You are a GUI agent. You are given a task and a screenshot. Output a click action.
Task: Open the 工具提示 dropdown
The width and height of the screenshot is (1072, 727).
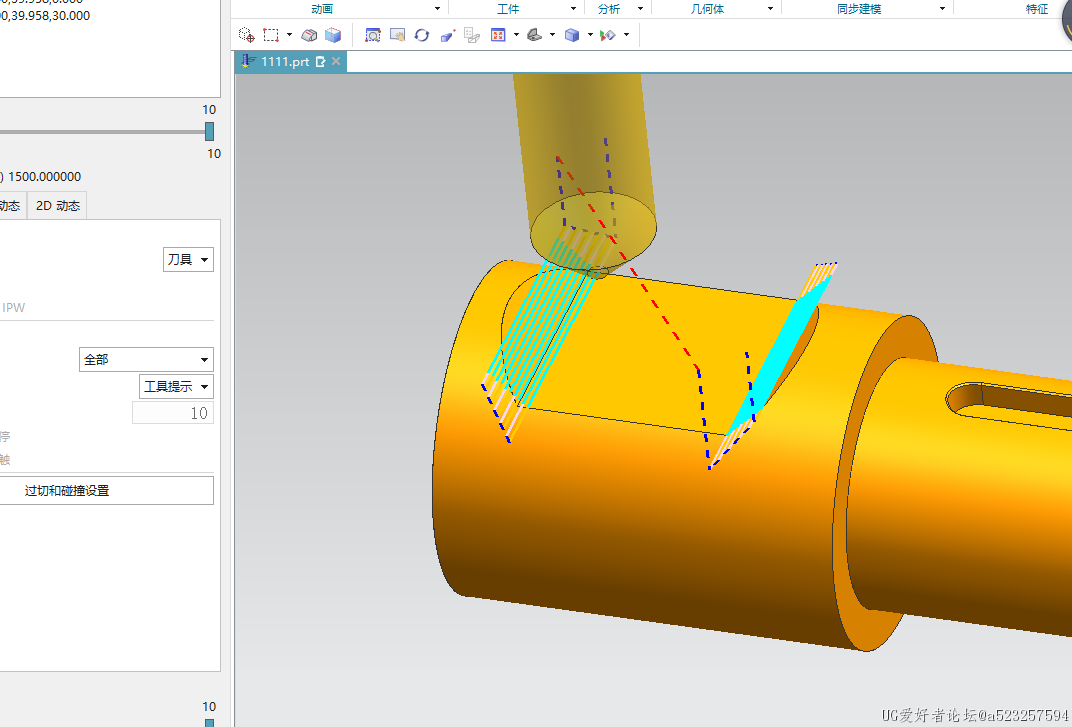(176, 387)
